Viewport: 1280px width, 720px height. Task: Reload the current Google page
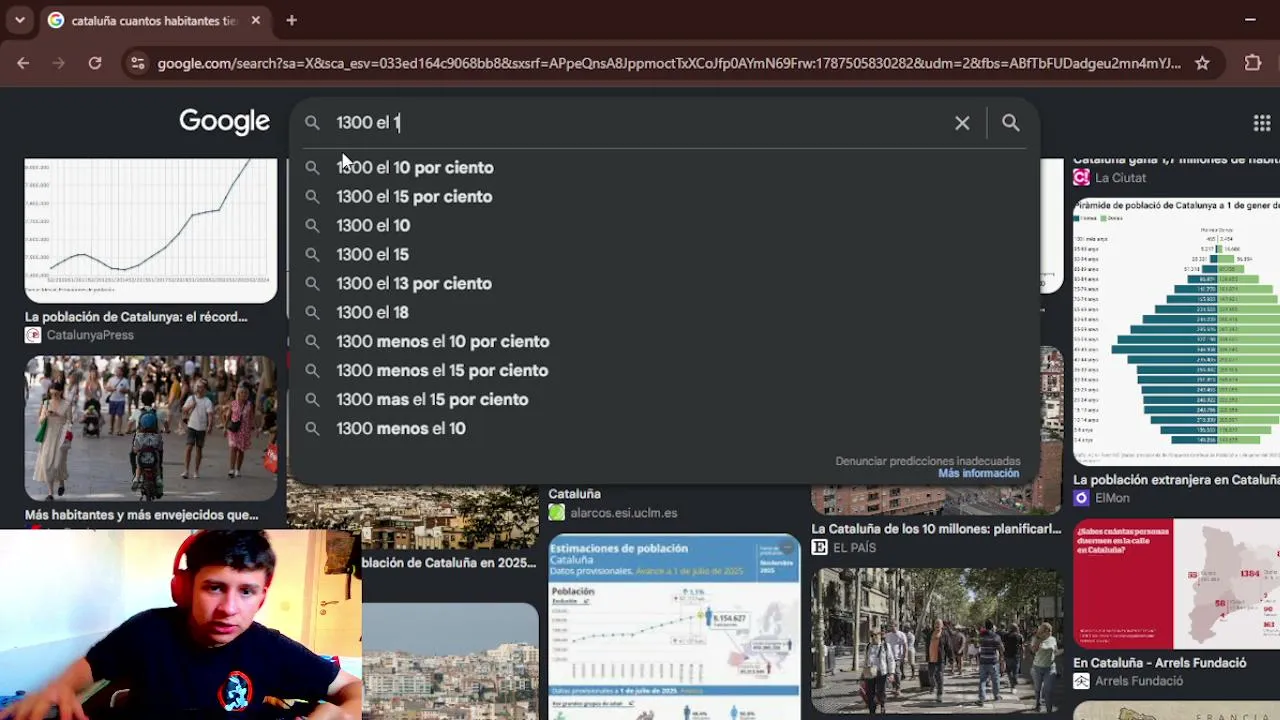[x=95, y=63]
